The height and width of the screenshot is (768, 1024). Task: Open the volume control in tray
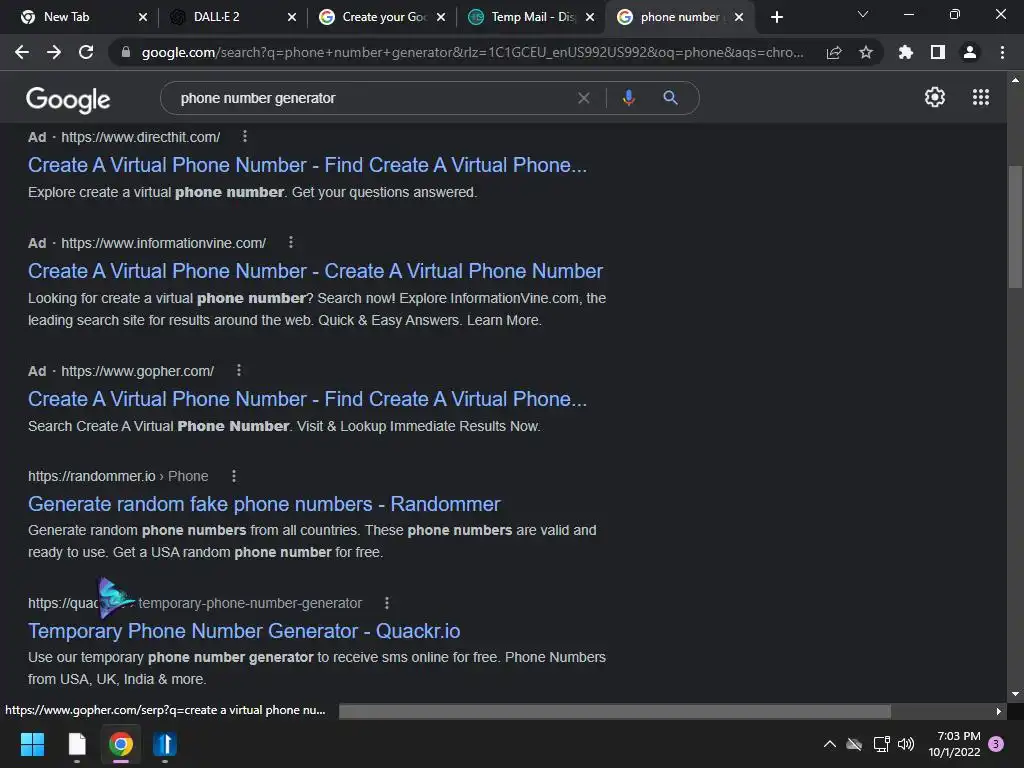(906, 744)
